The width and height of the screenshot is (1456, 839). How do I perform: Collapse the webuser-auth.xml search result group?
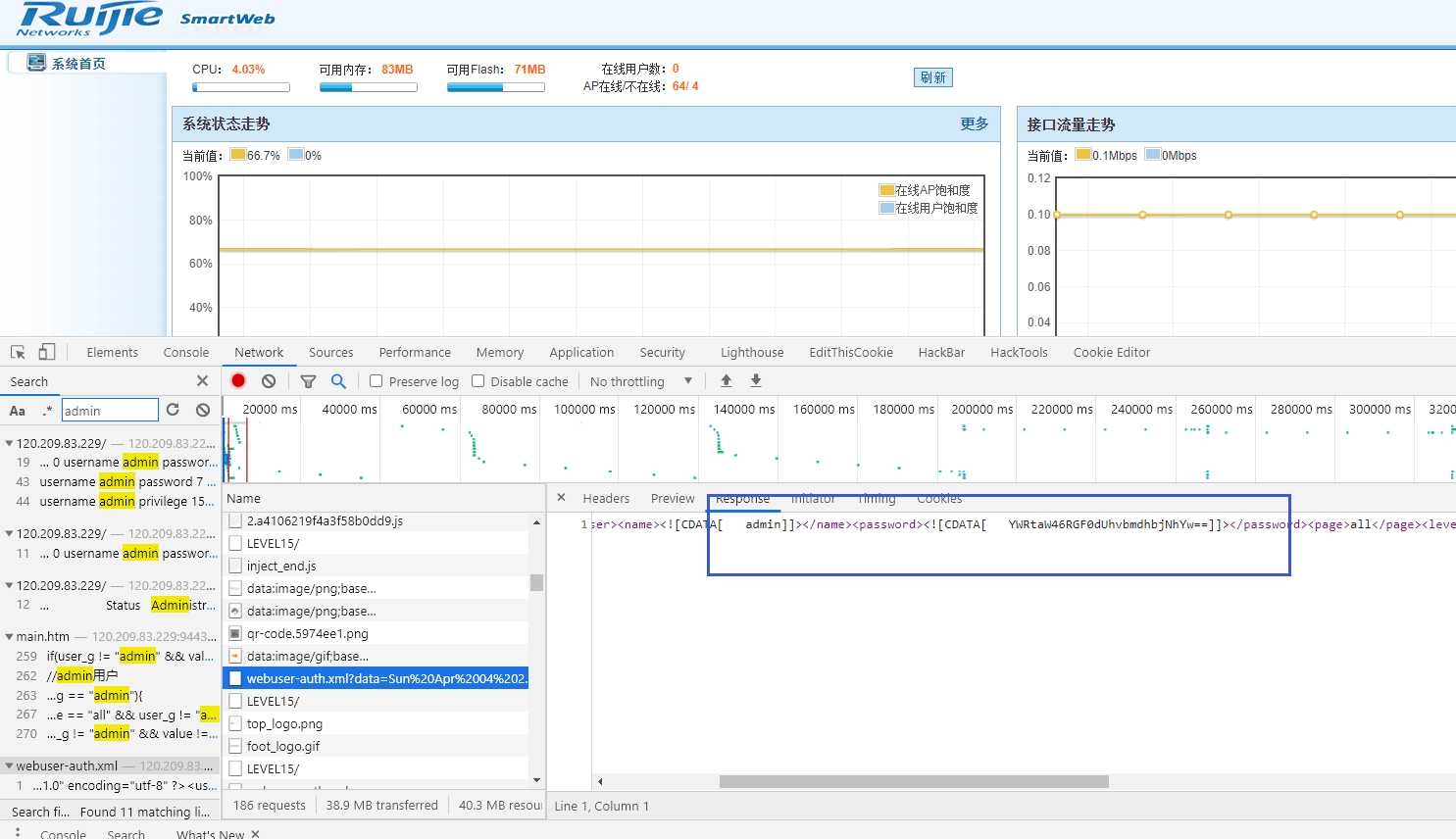click(x=9, y=765)
